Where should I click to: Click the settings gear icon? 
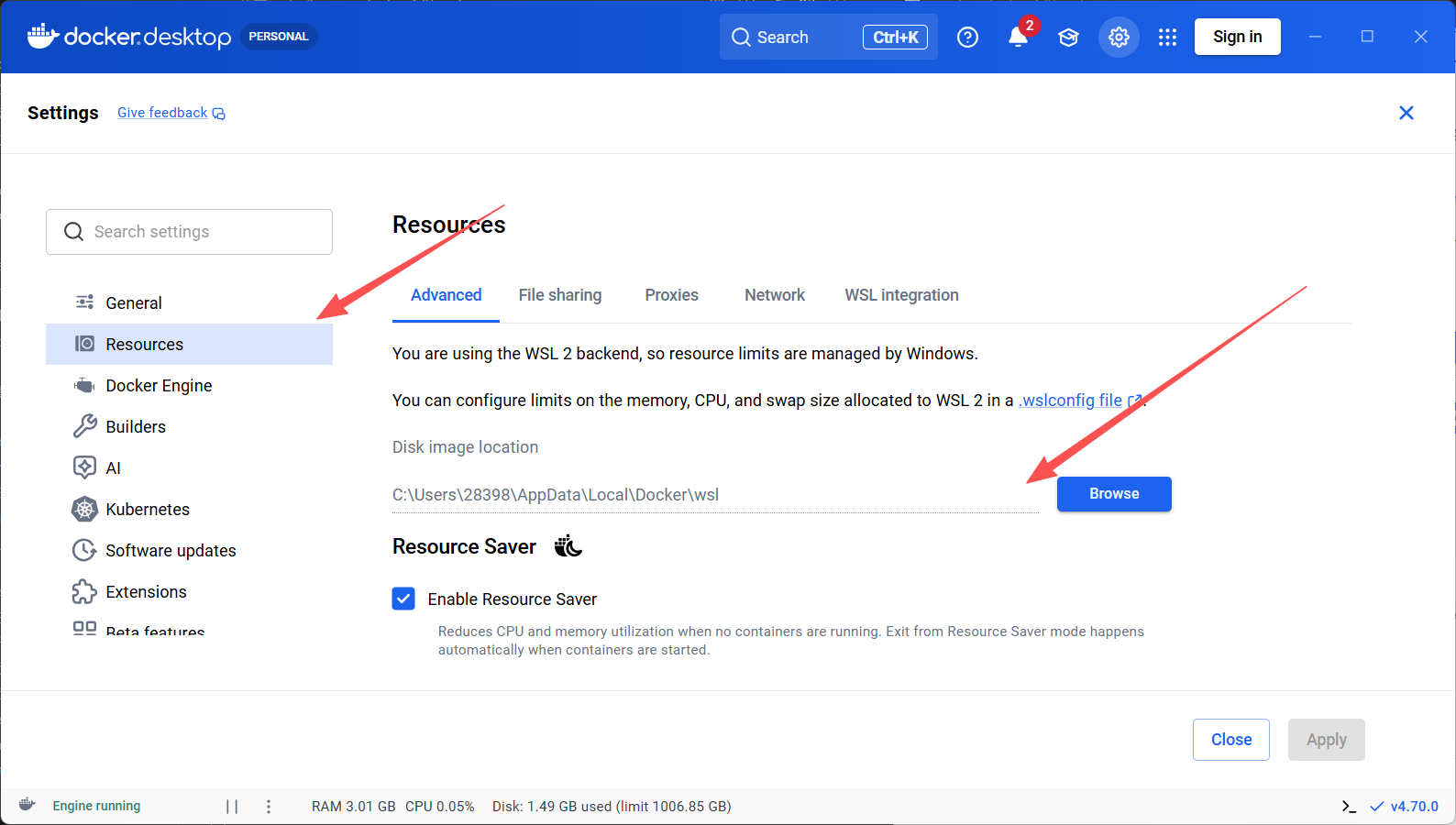pos(1119,37)
